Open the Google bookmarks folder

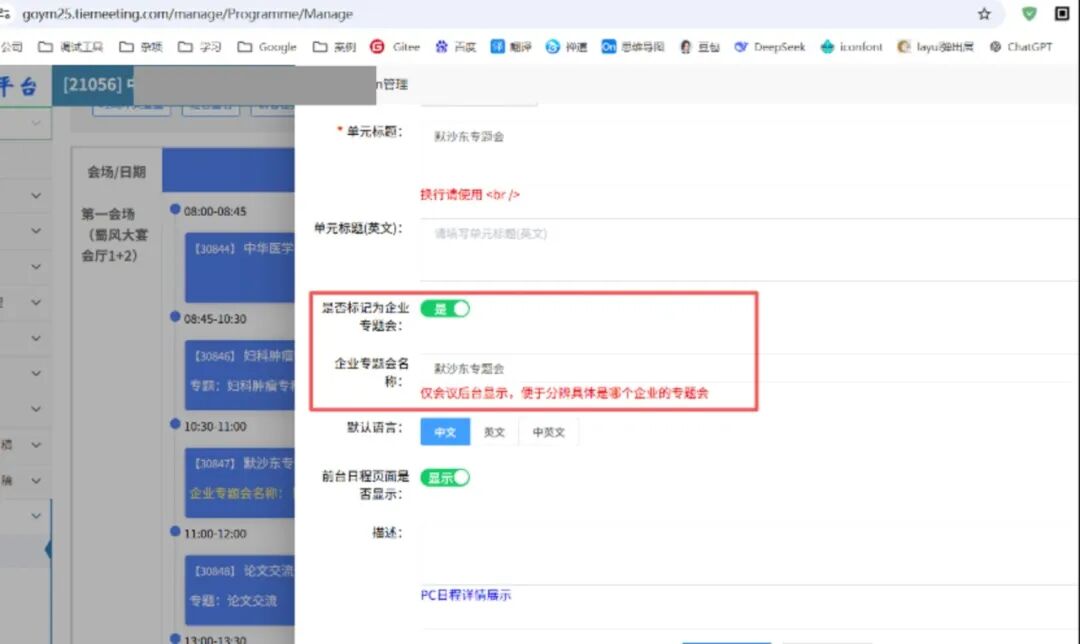(267, 47)
